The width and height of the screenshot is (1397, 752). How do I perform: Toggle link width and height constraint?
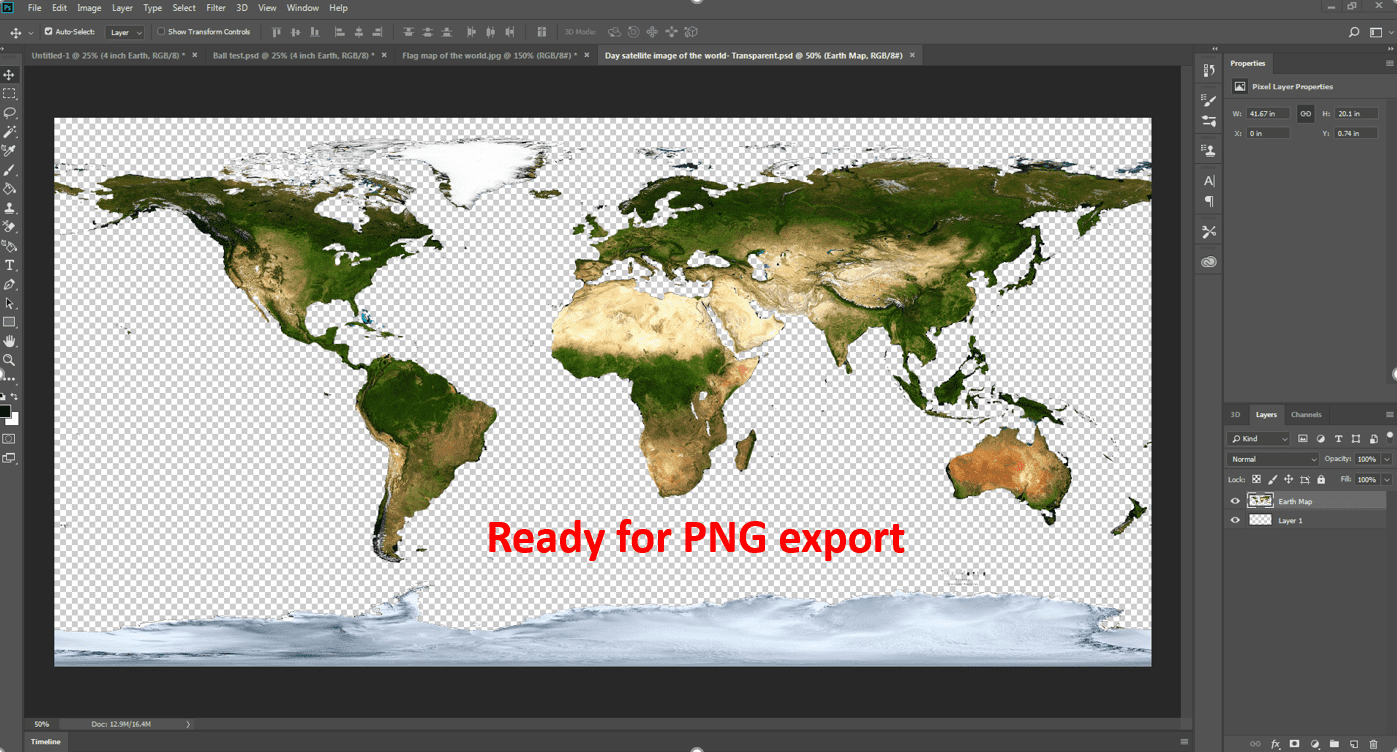1305,114
